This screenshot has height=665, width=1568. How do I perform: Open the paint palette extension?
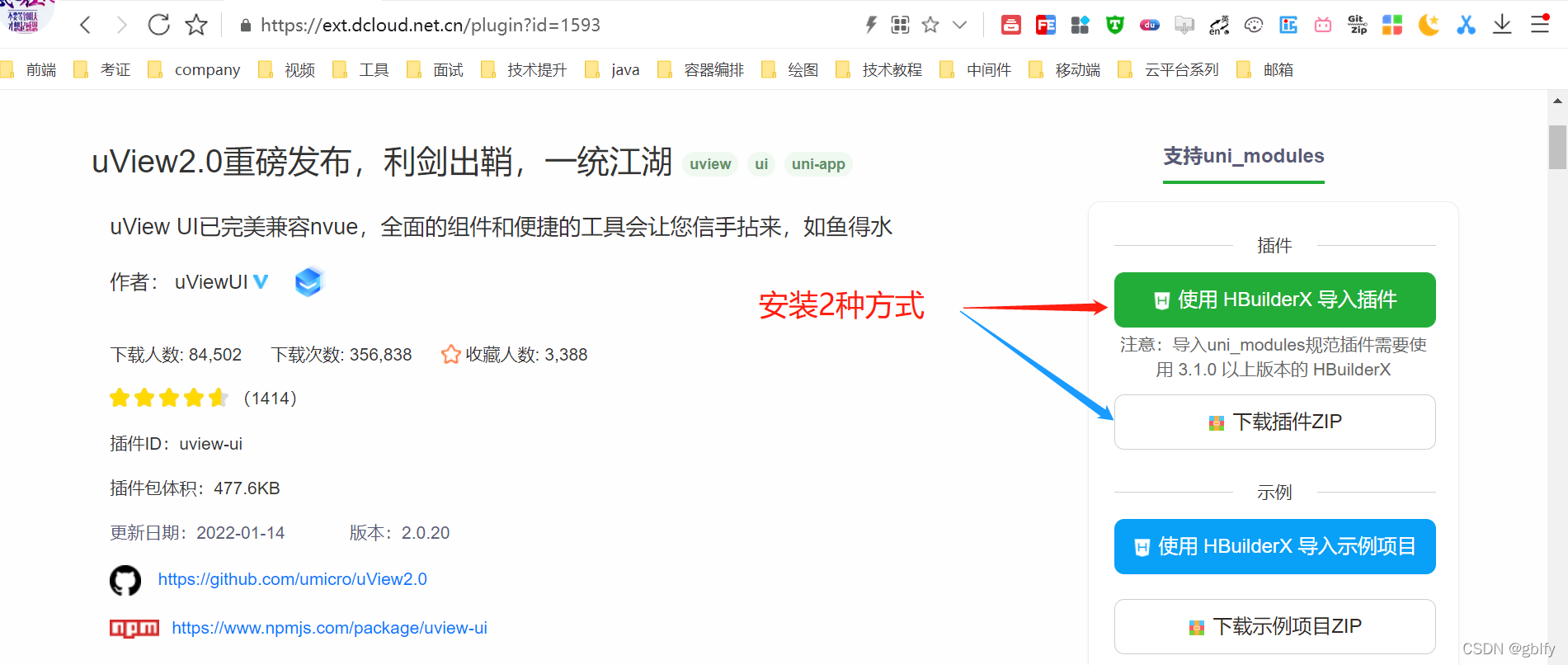[1254, 25]
